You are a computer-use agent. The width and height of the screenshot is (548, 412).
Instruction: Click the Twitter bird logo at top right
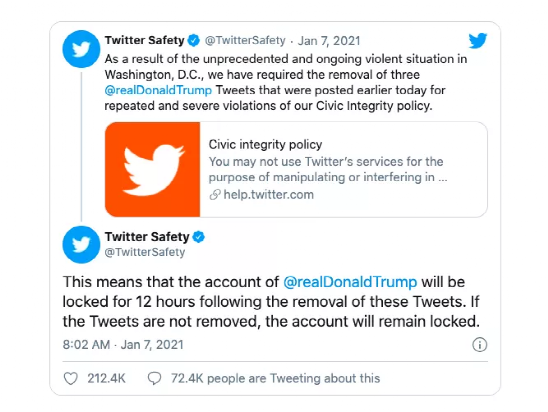click(x=478, y=41)
